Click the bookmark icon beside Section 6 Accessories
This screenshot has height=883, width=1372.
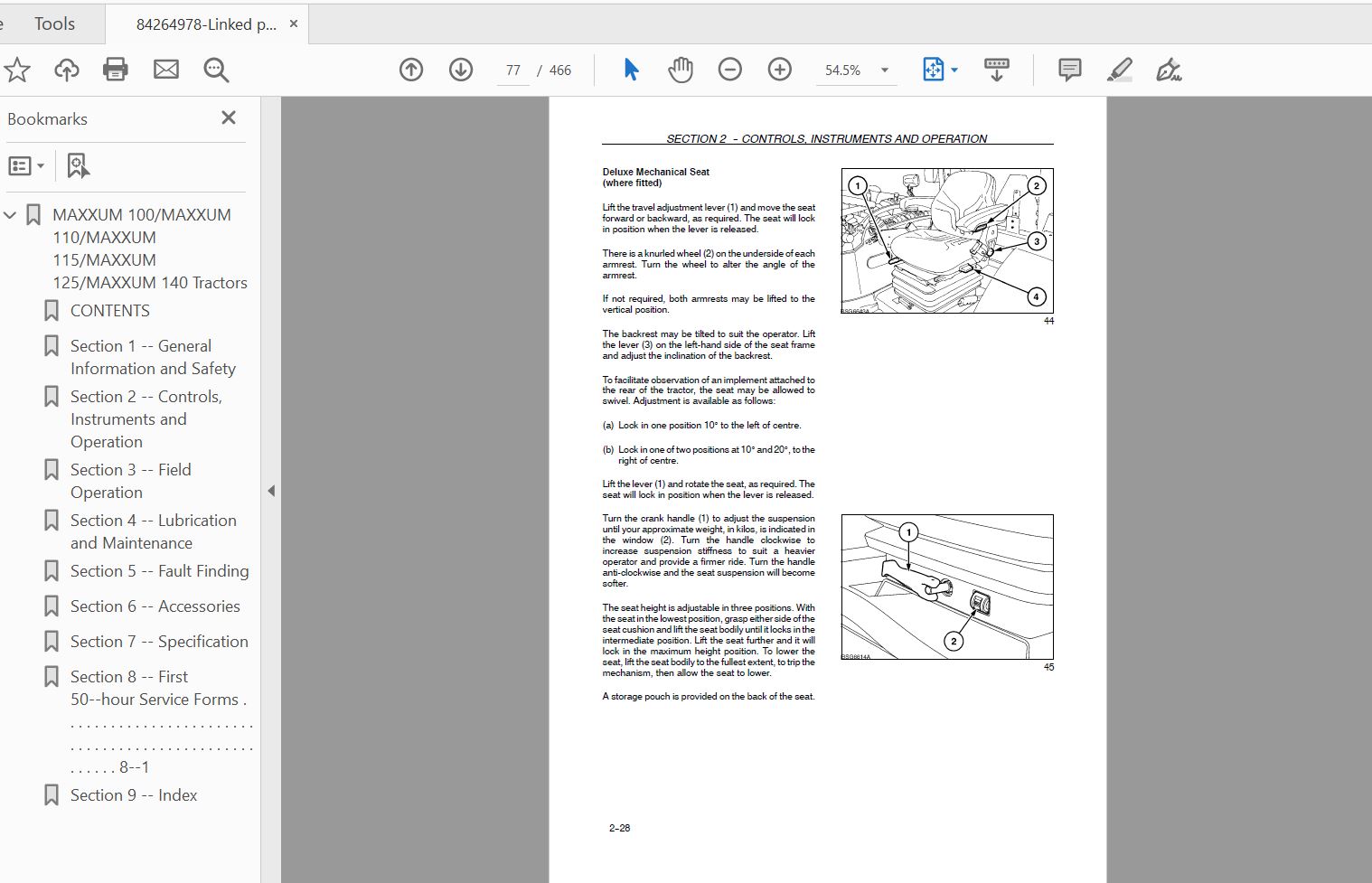[x=52, y=606]
